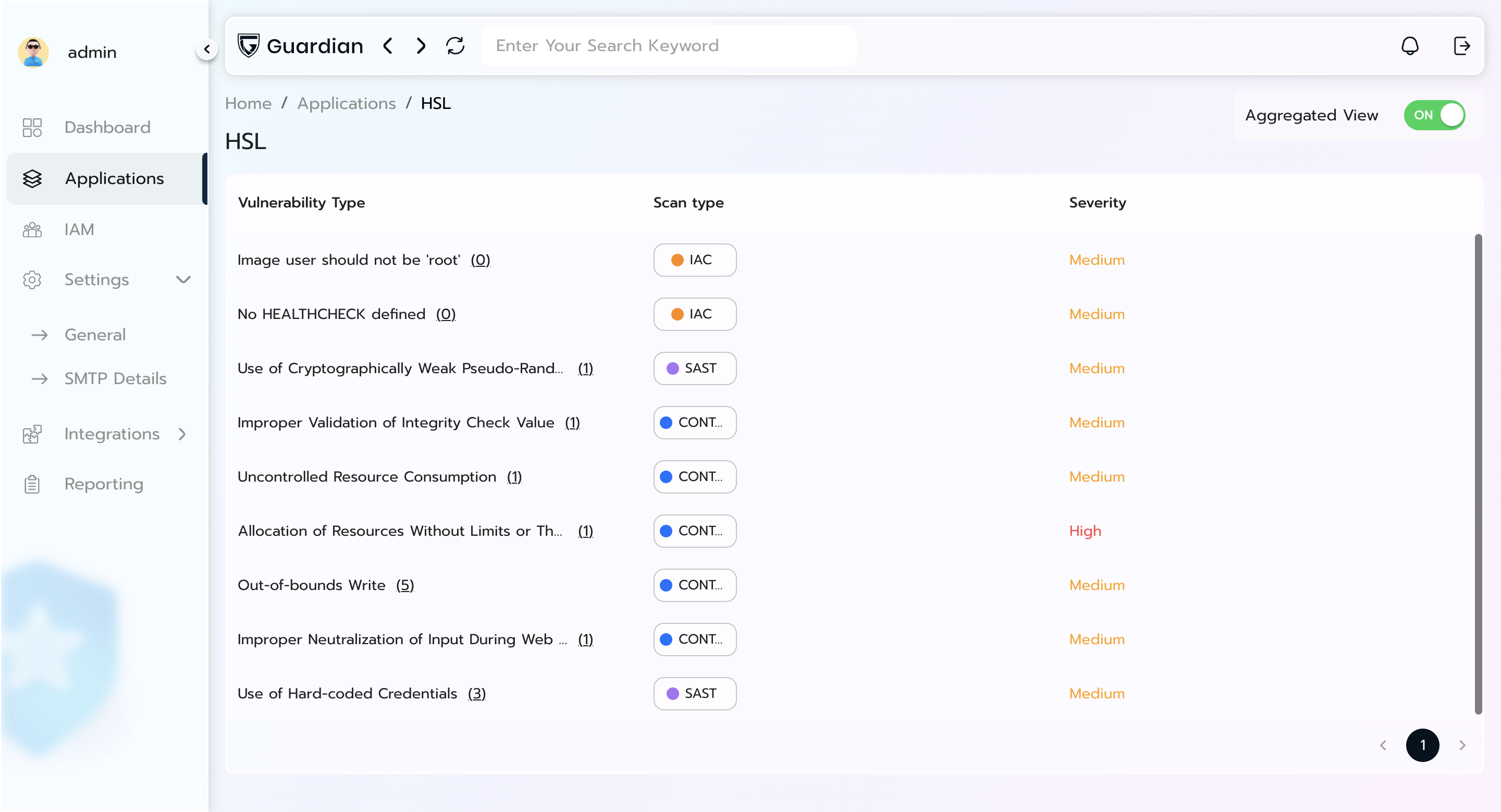Click the Vulnerability Type column header

point(301,203)
